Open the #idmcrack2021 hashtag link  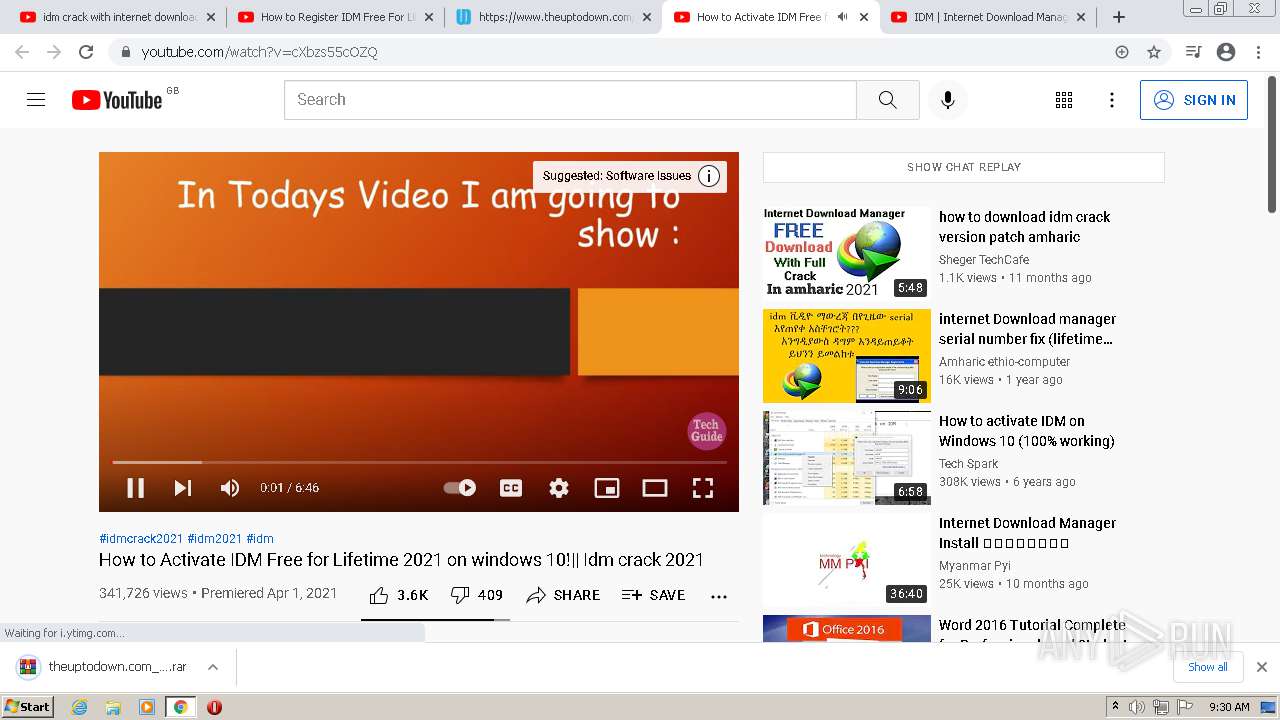pos(141,539)
